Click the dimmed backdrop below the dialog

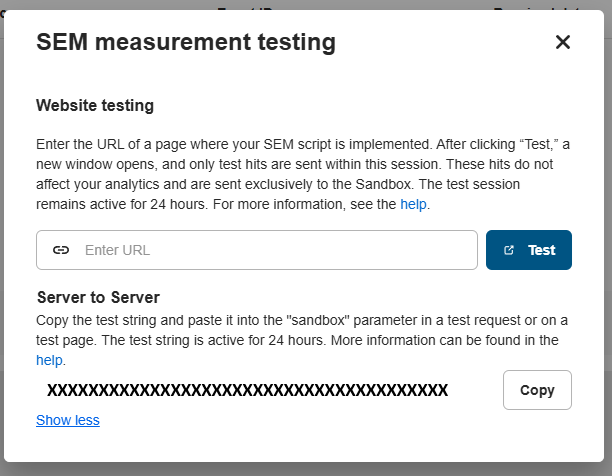coord(306,469)
